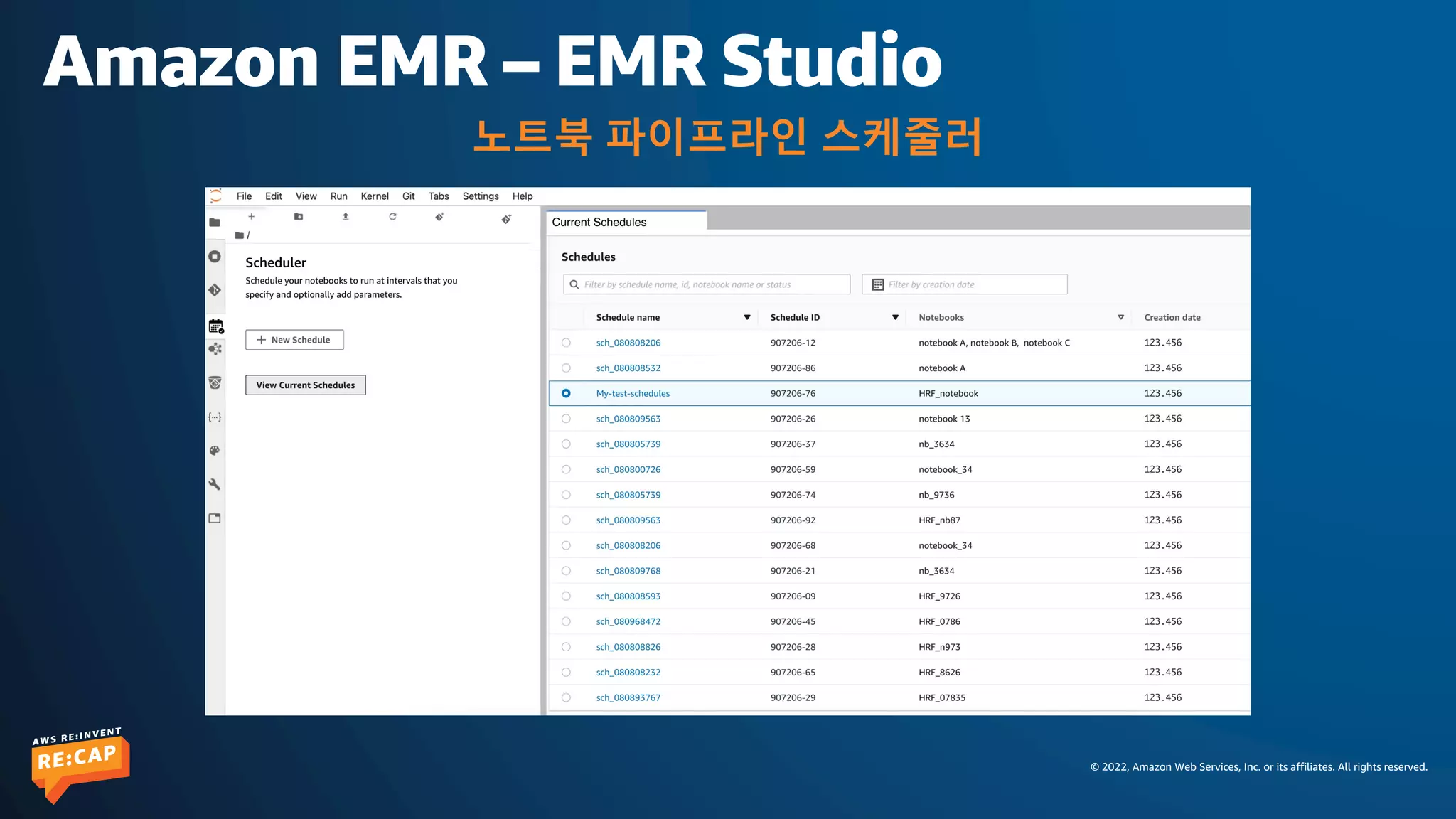The width and height of the screenshot is (1456, 819).
Task: Click View Current Schedules button
Action: 306,385
